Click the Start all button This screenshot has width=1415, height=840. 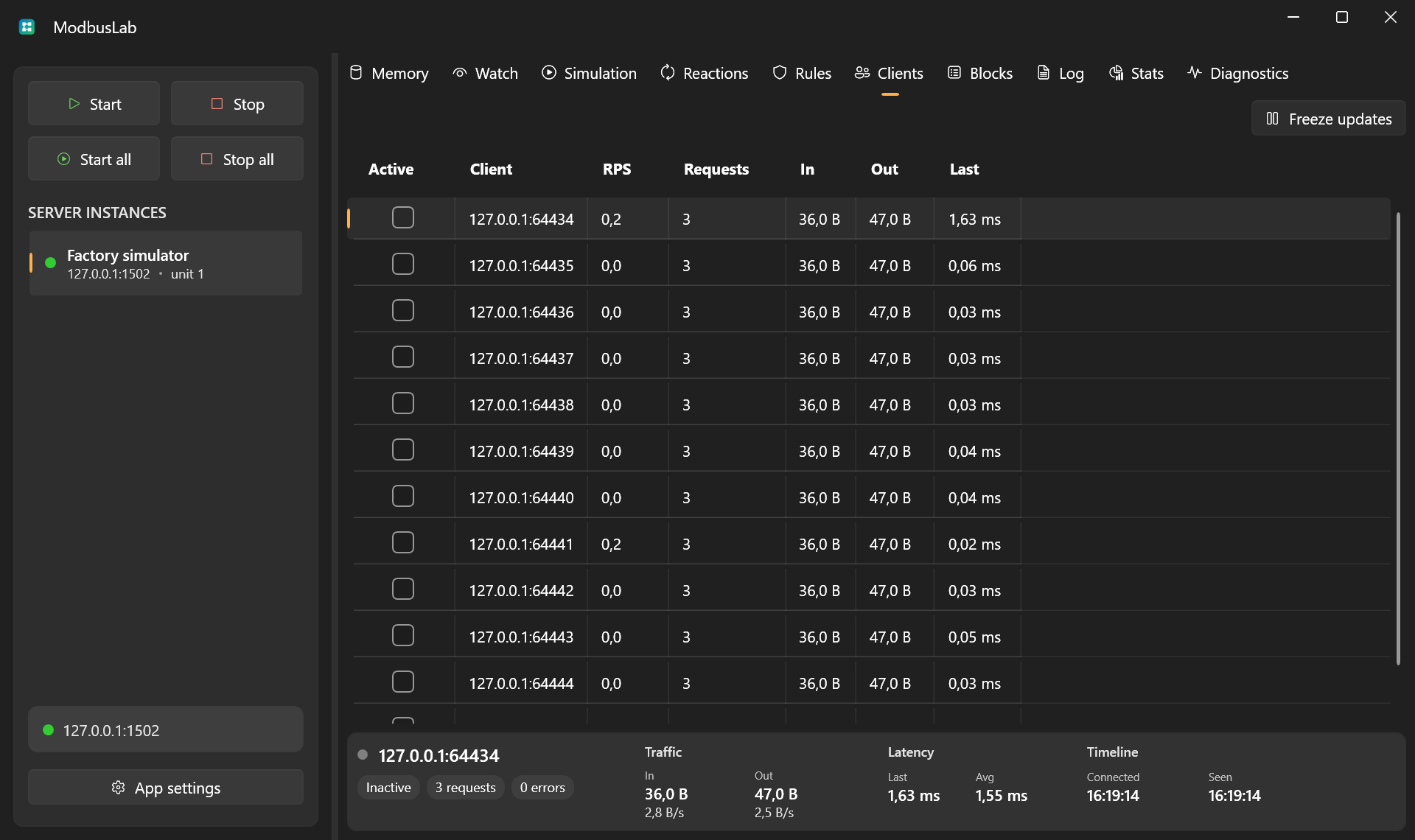point(94,159)
